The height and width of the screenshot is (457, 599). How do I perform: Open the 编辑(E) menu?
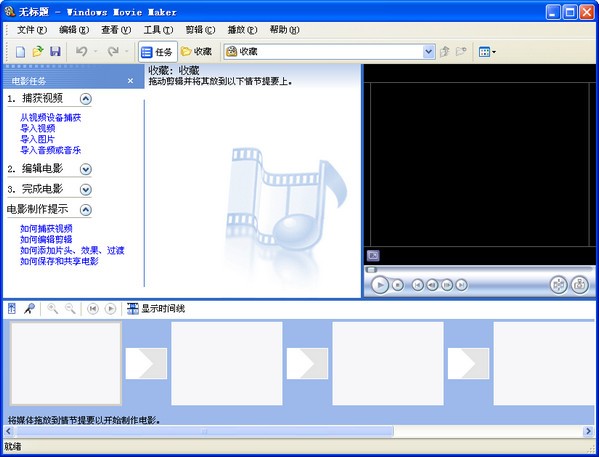(x=74, y=30)
